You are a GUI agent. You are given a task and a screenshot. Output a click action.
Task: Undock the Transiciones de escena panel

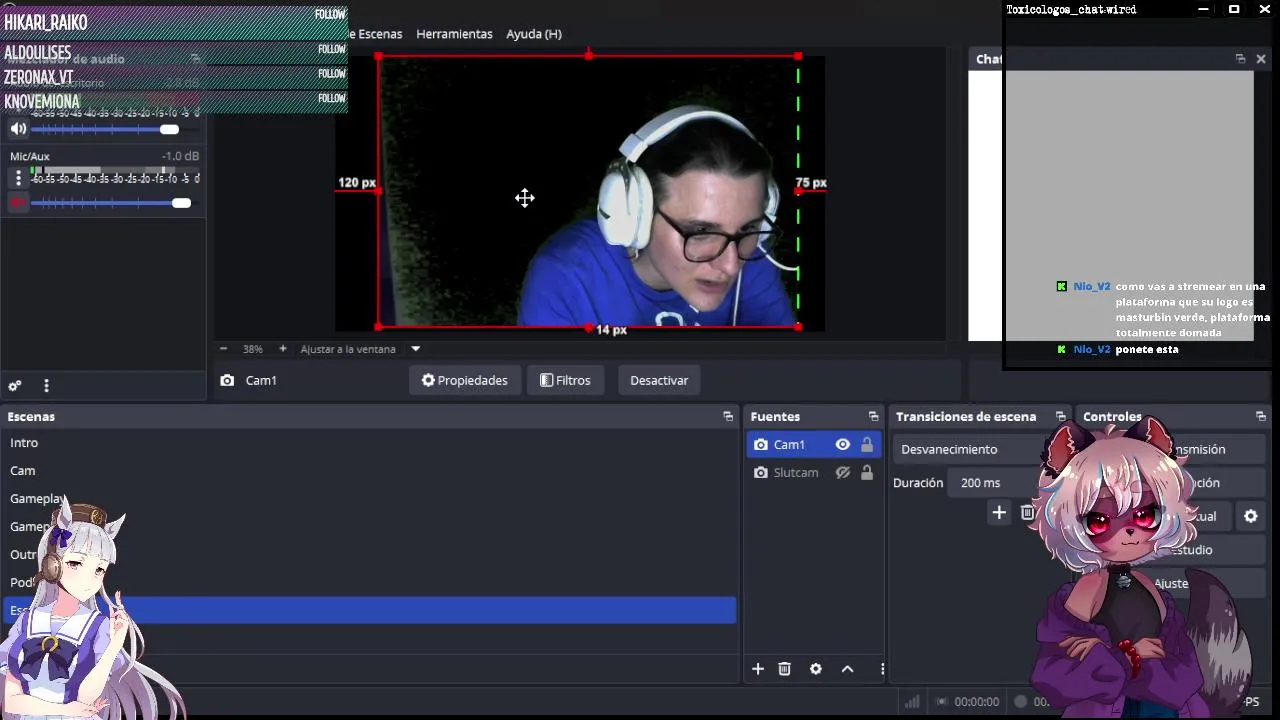1060,416
